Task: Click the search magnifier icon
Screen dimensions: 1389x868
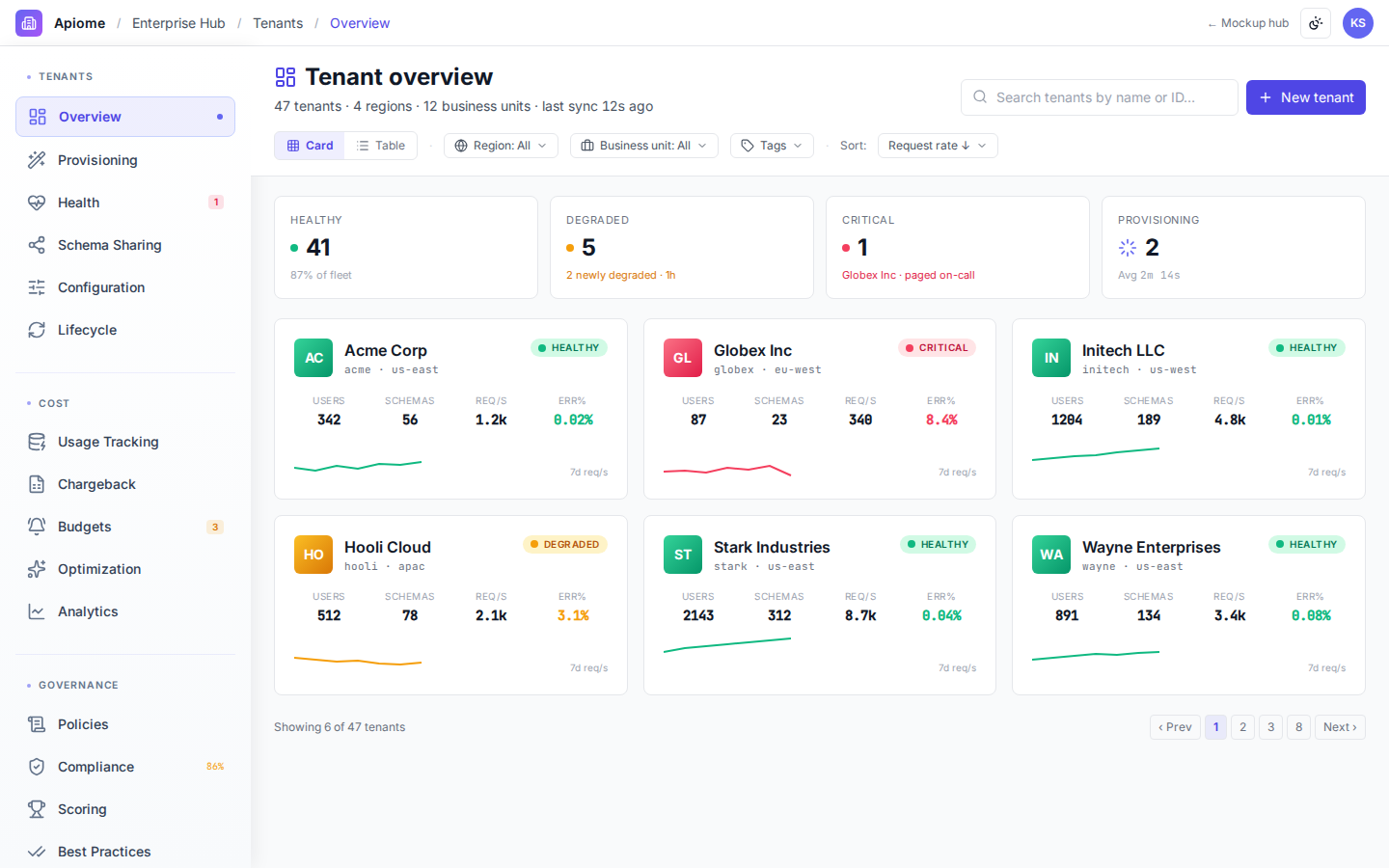Action: [x=980, y=97]
